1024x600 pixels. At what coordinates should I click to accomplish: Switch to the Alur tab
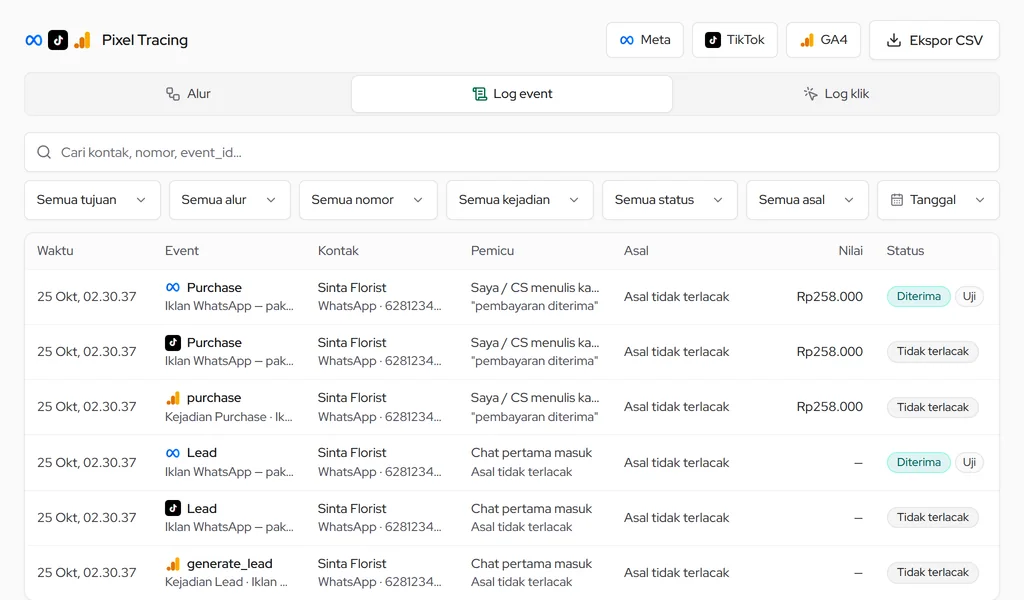tap(188, 94)
